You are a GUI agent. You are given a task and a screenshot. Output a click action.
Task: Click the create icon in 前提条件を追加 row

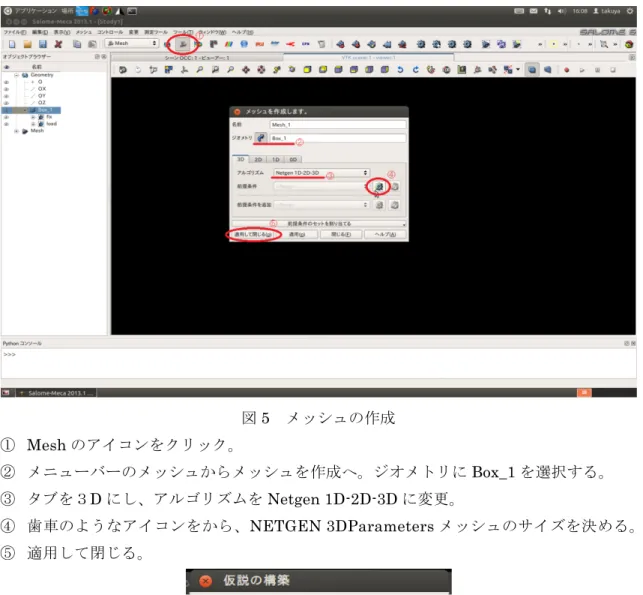(379, 205)
